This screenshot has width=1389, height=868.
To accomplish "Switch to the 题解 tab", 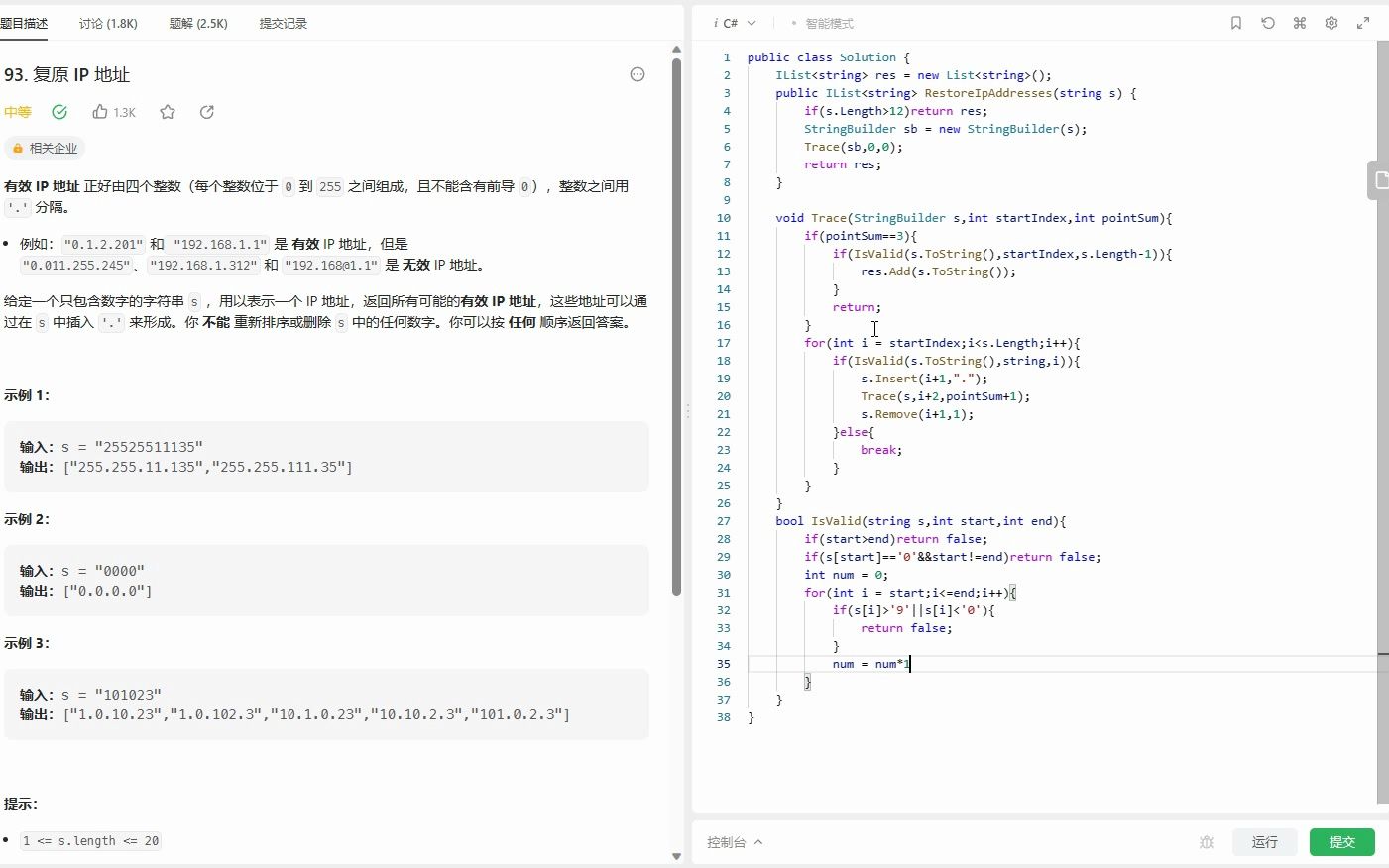I will (x=198, y=22).
